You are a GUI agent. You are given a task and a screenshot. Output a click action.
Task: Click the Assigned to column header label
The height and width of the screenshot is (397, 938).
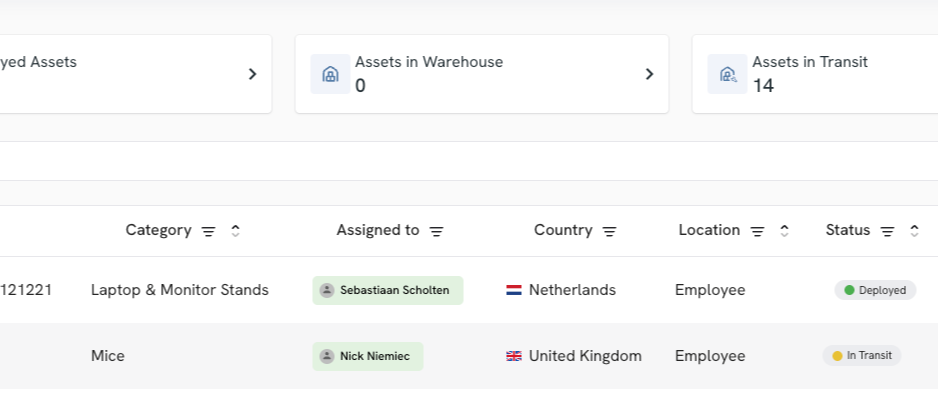point(377,230)
